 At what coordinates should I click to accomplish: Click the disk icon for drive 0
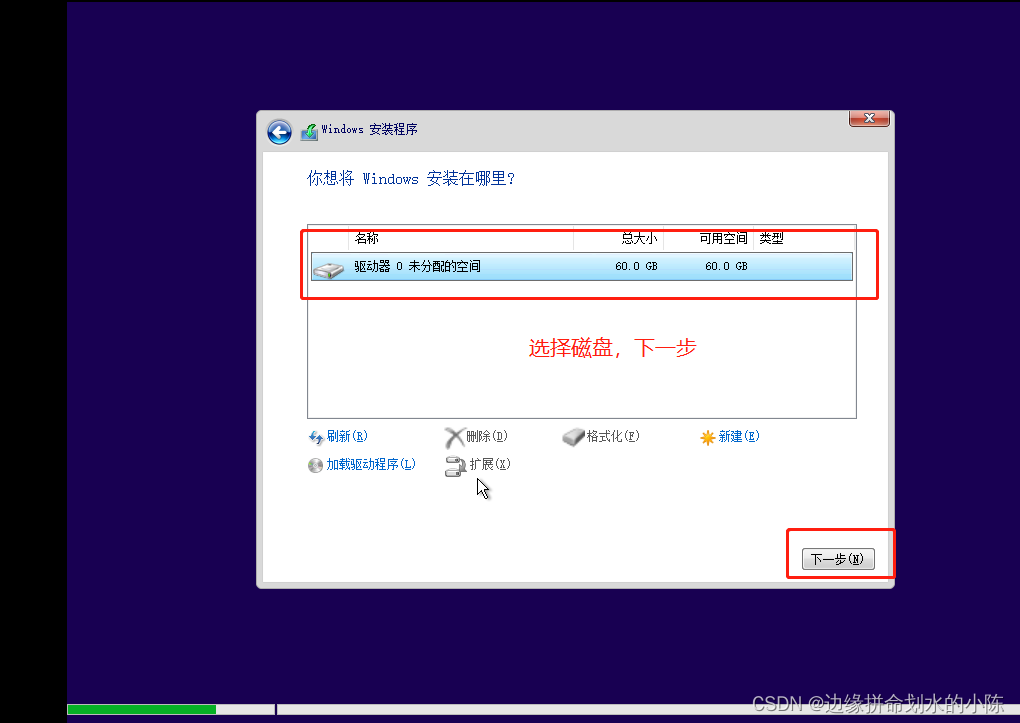329,269
